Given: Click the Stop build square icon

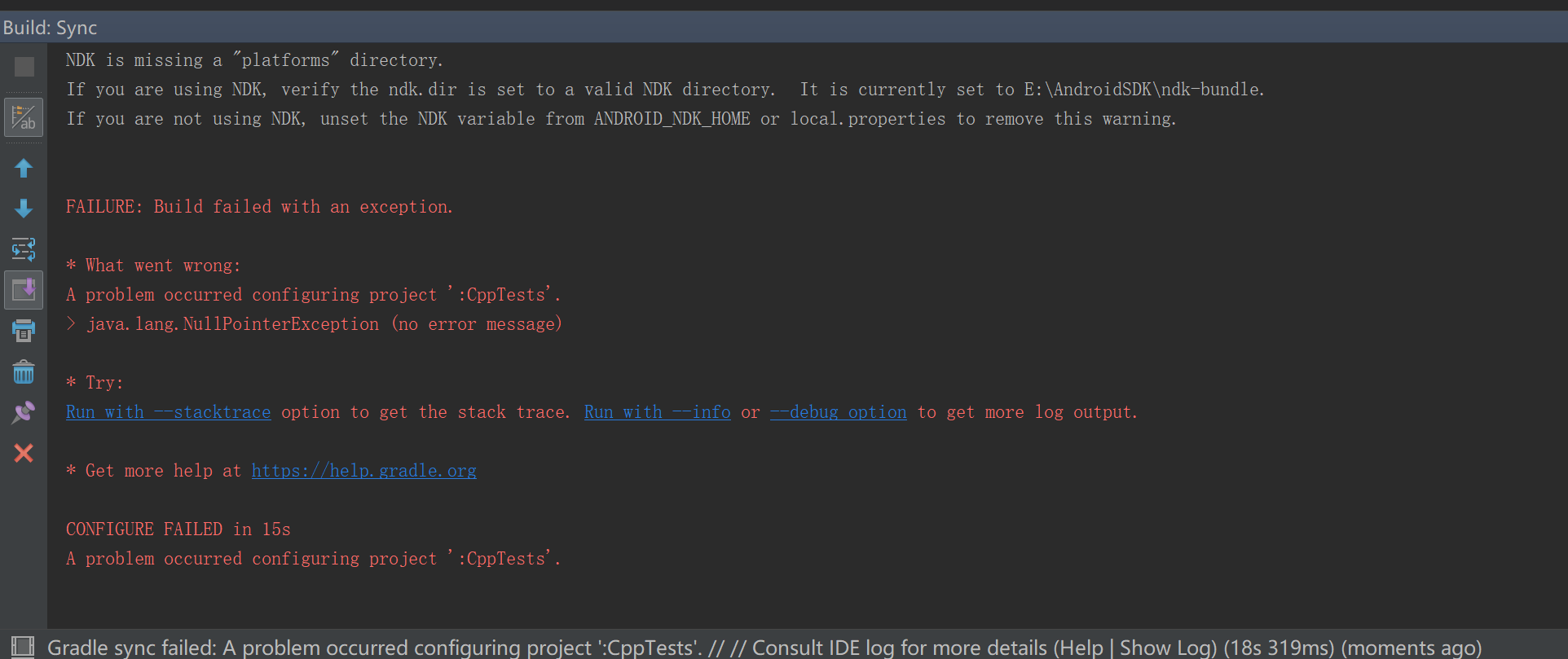Looking at the screenshot, I should [24, 67].
